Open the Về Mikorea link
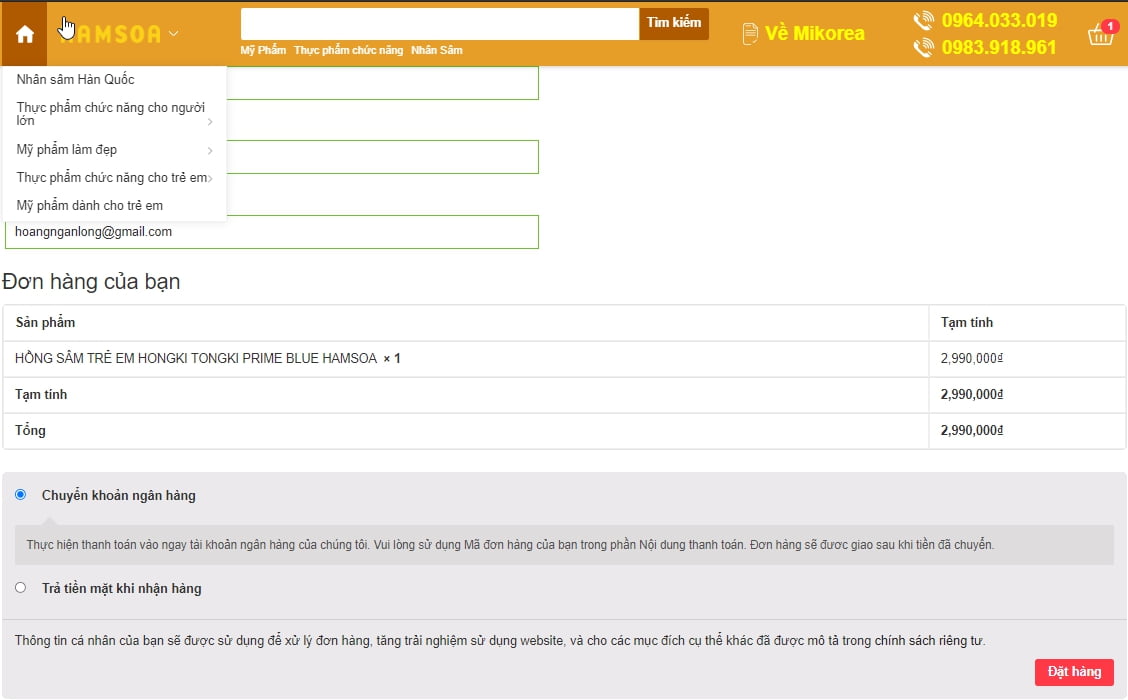The width and height of the screenshot is (1128, 700). (x=814, y=33)
